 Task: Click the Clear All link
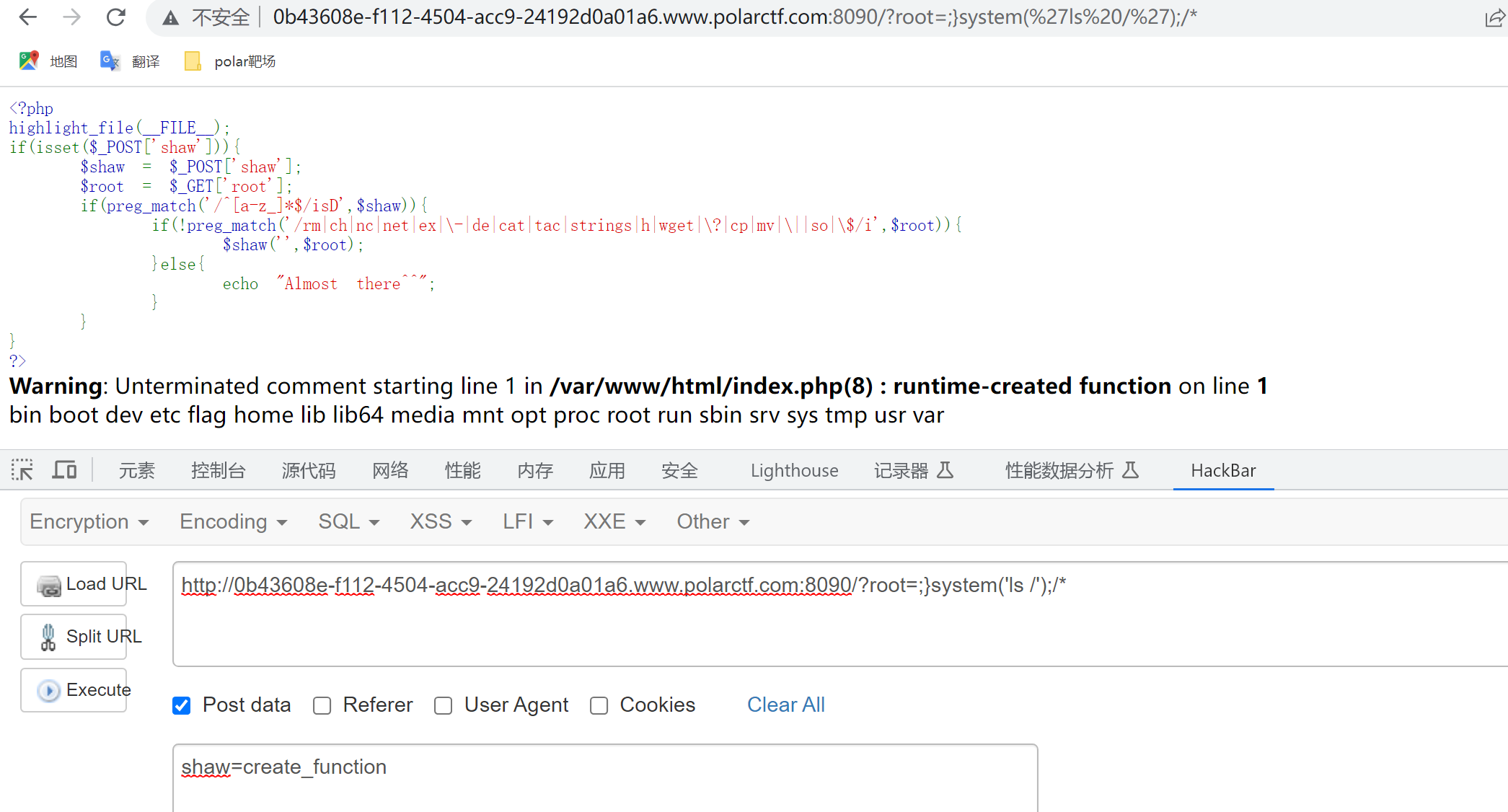point(785,705)
